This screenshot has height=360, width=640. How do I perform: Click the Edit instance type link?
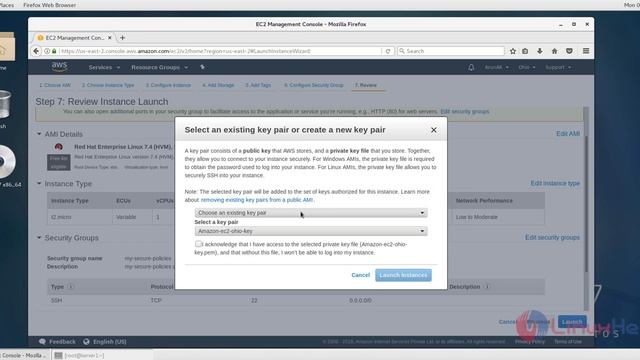pyautogui.click(x=555, y=183)
